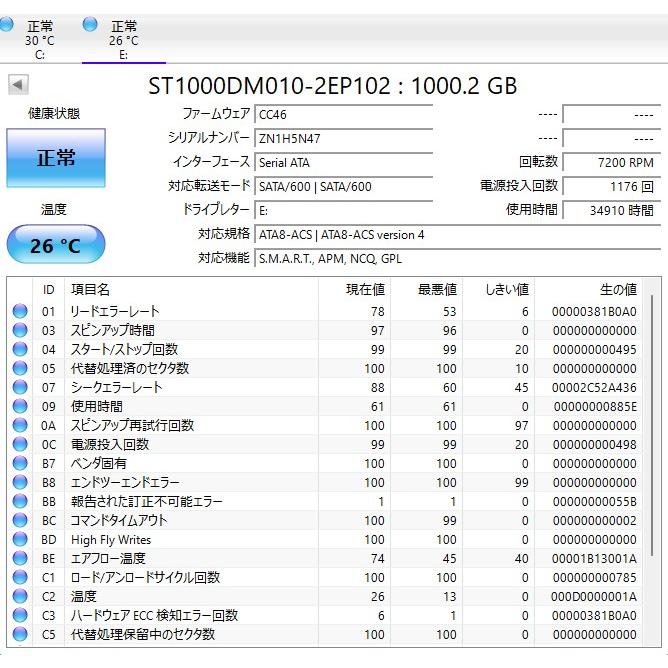Click status icon for ID 04 スタート/ストップ回数
This screenshot has height=668, width=668.
pos(20,349)
